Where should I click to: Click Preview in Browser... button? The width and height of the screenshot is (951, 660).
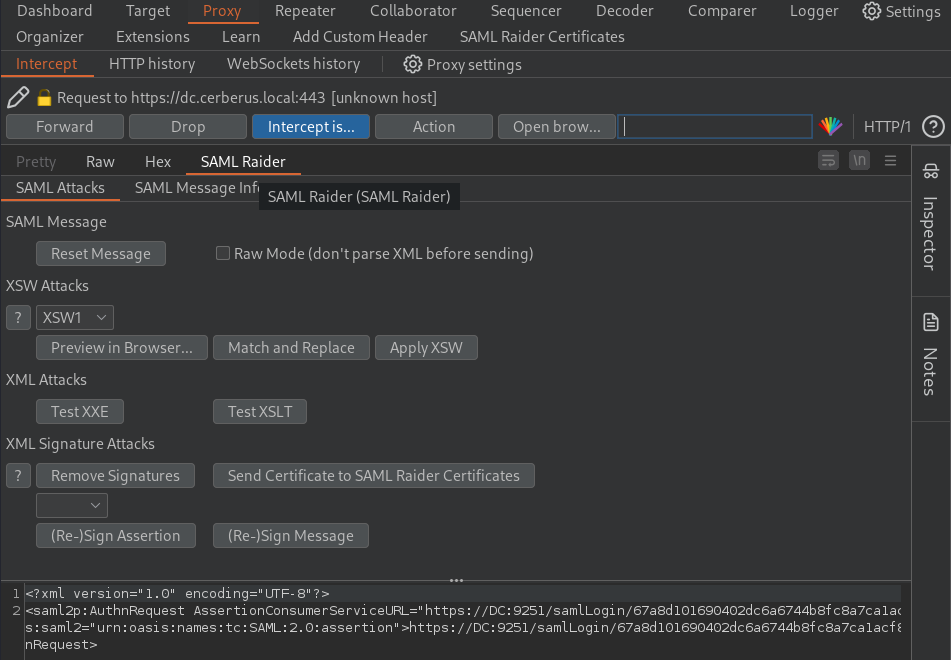point(122,348)
